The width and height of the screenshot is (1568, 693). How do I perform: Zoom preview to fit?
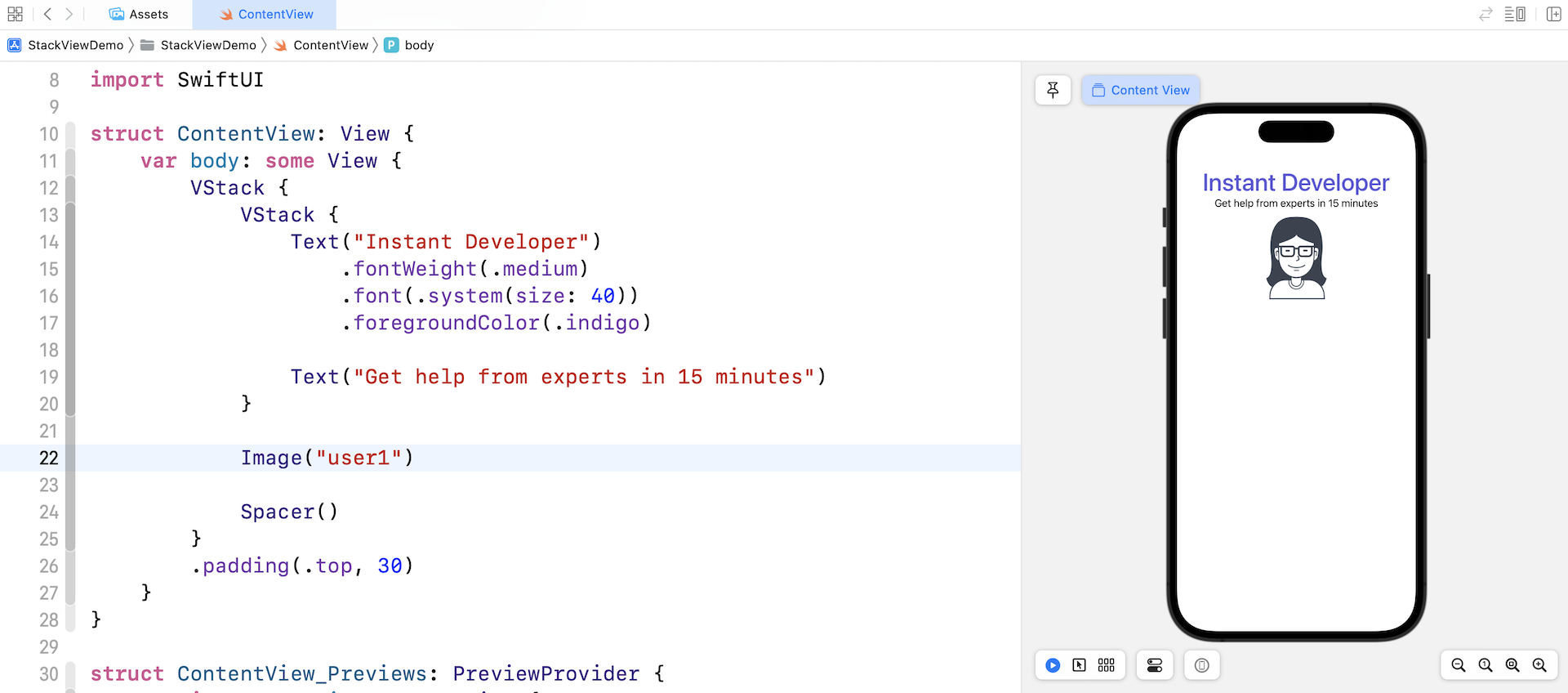point(1512,665)
